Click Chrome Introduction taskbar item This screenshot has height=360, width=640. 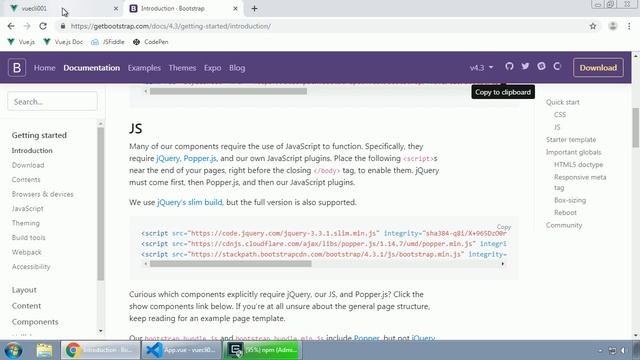(x=100, y=350)
